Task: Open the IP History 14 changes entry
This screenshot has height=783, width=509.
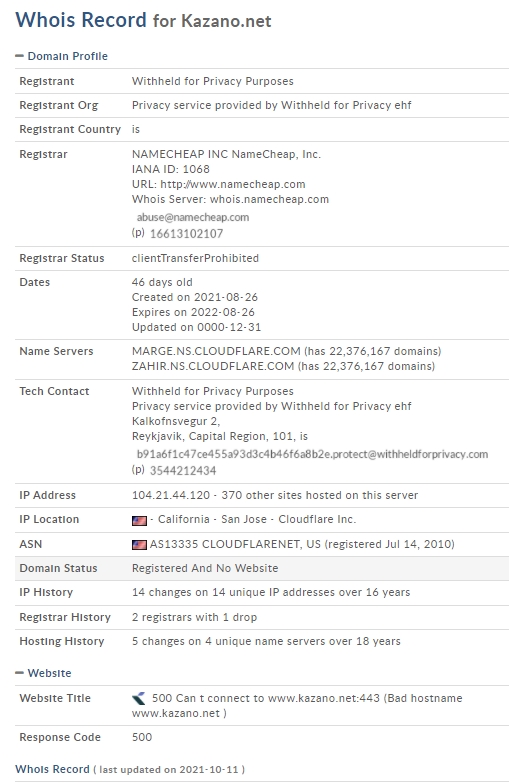Action: click(271, 592)
